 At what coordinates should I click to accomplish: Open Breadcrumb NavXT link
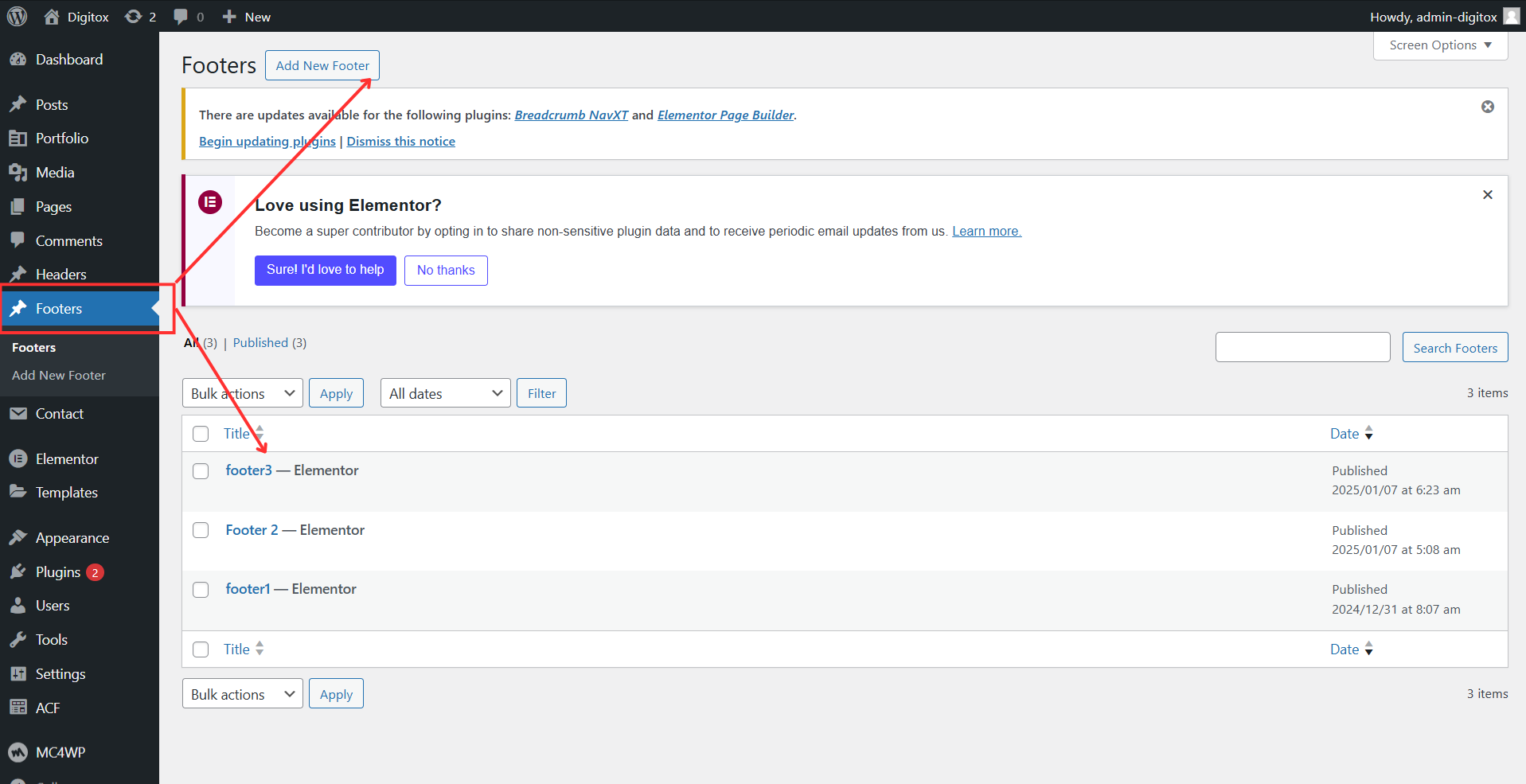click(x=572, y=115)
